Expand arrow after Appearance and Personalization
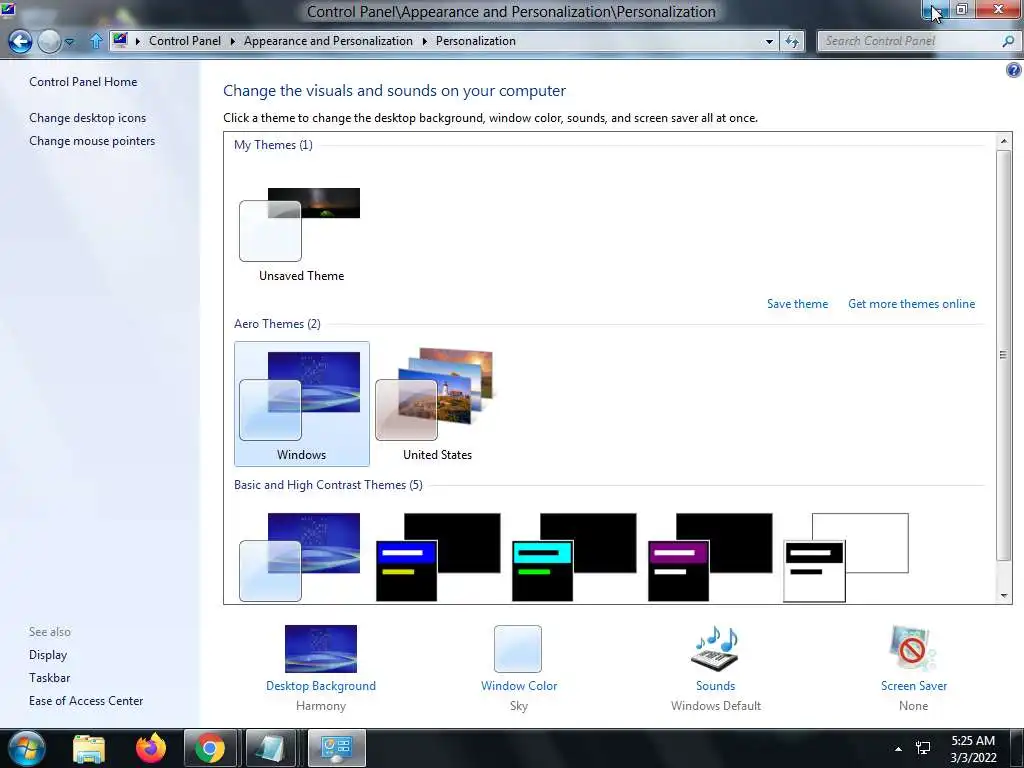Viewport: 1024px width, 768px height. [424, 41]
